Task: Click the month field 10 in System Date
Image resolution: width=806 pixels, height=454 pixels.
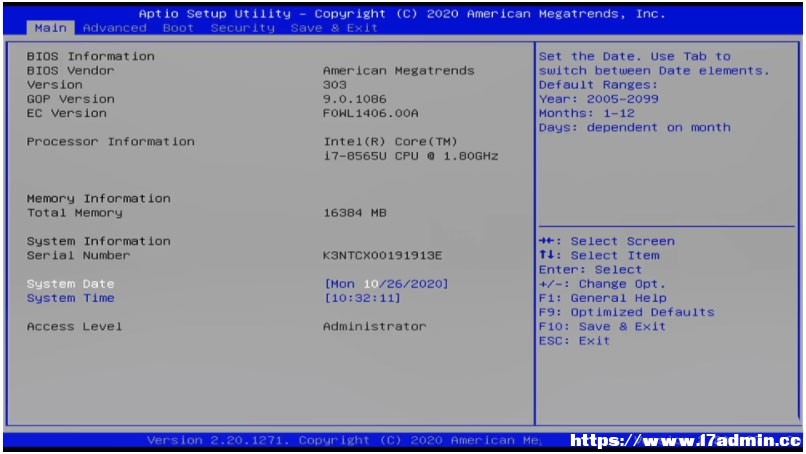Action: (x=371, y=284)
